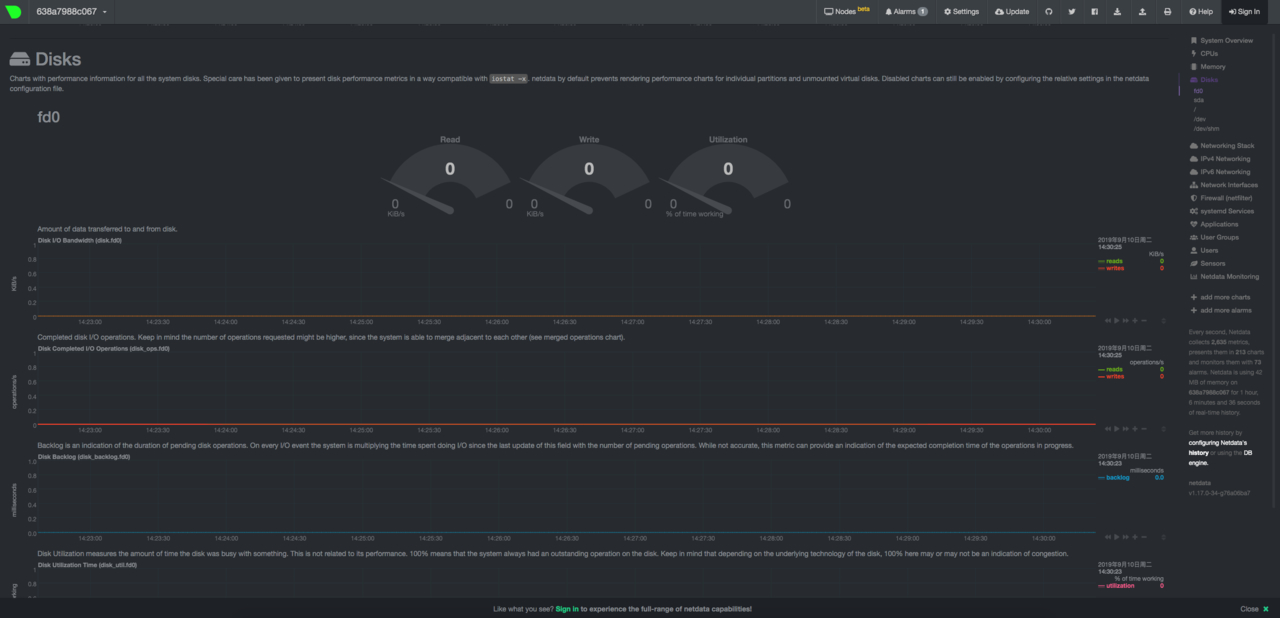Select the sda disk in the sidebar

[x=1199, y=100]
